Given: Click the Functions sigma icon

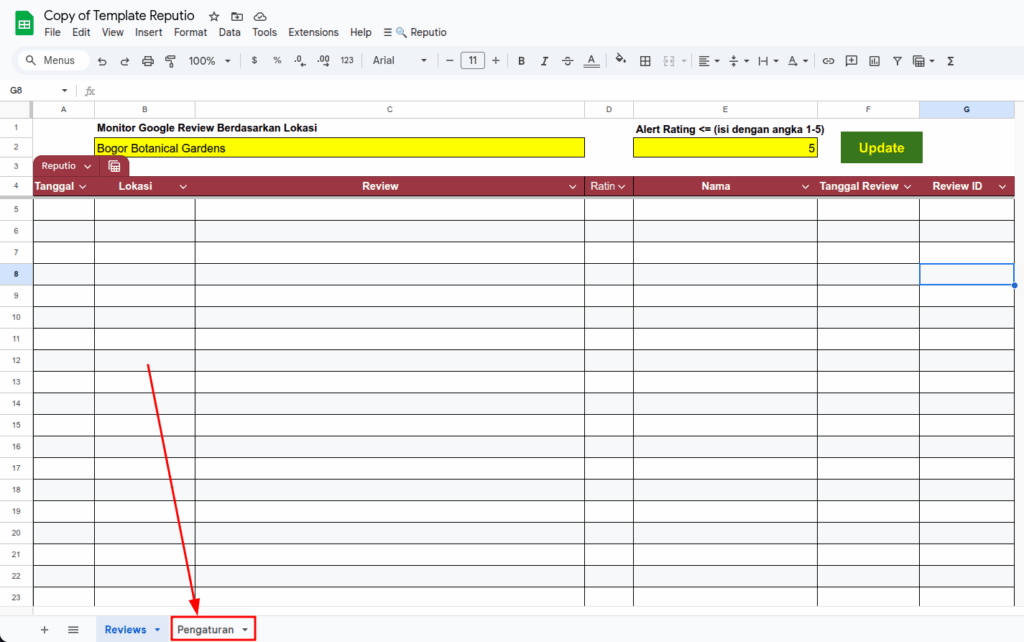Looking at the screenshot, I should click(950, 61).
